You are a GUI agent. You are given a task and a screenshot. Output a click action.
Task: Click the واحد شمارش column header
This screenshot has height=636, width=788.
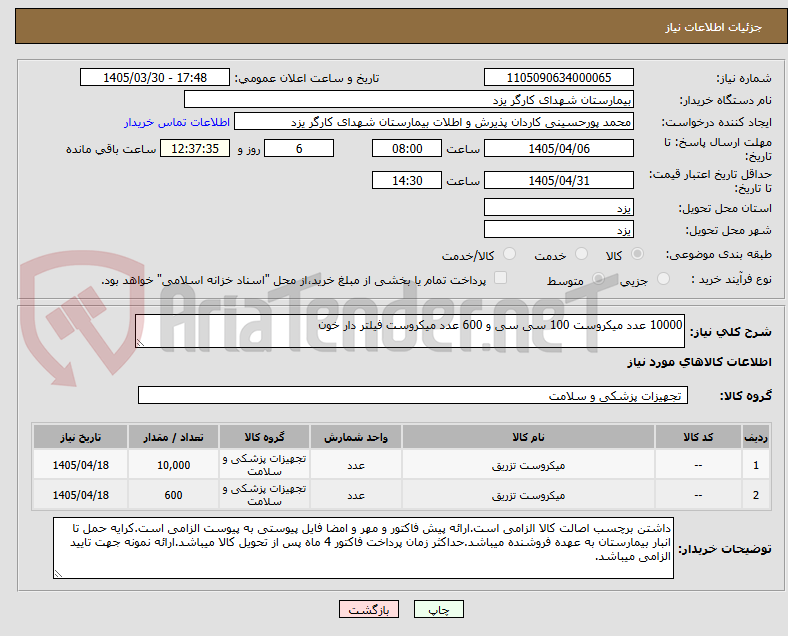[x=356, y=437]
